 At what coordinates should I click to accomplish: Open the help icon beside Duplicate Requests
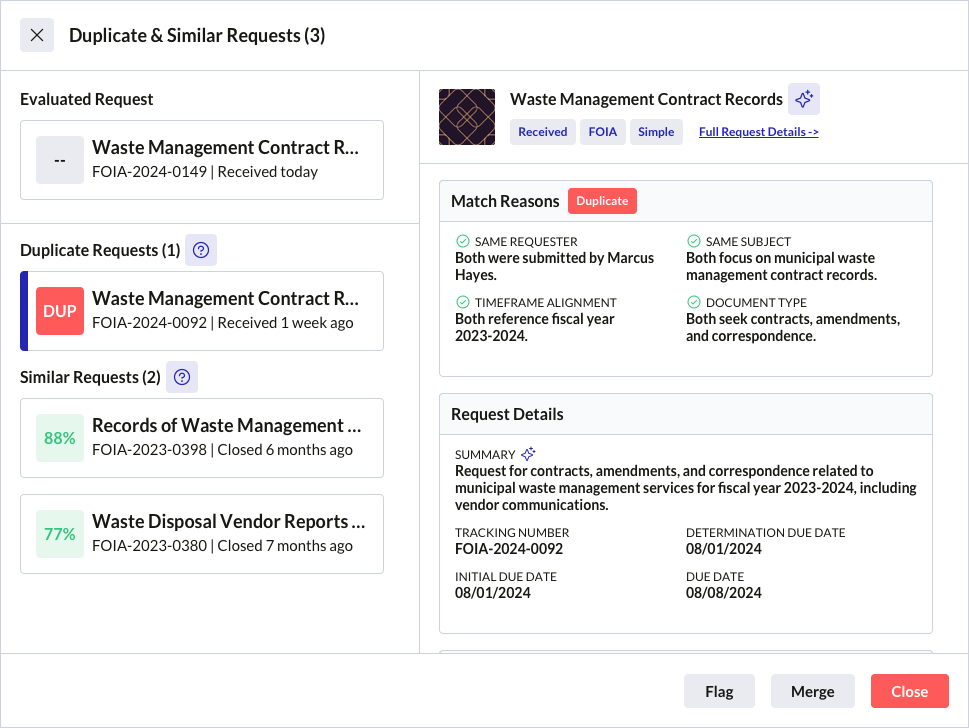click(201, 250)
